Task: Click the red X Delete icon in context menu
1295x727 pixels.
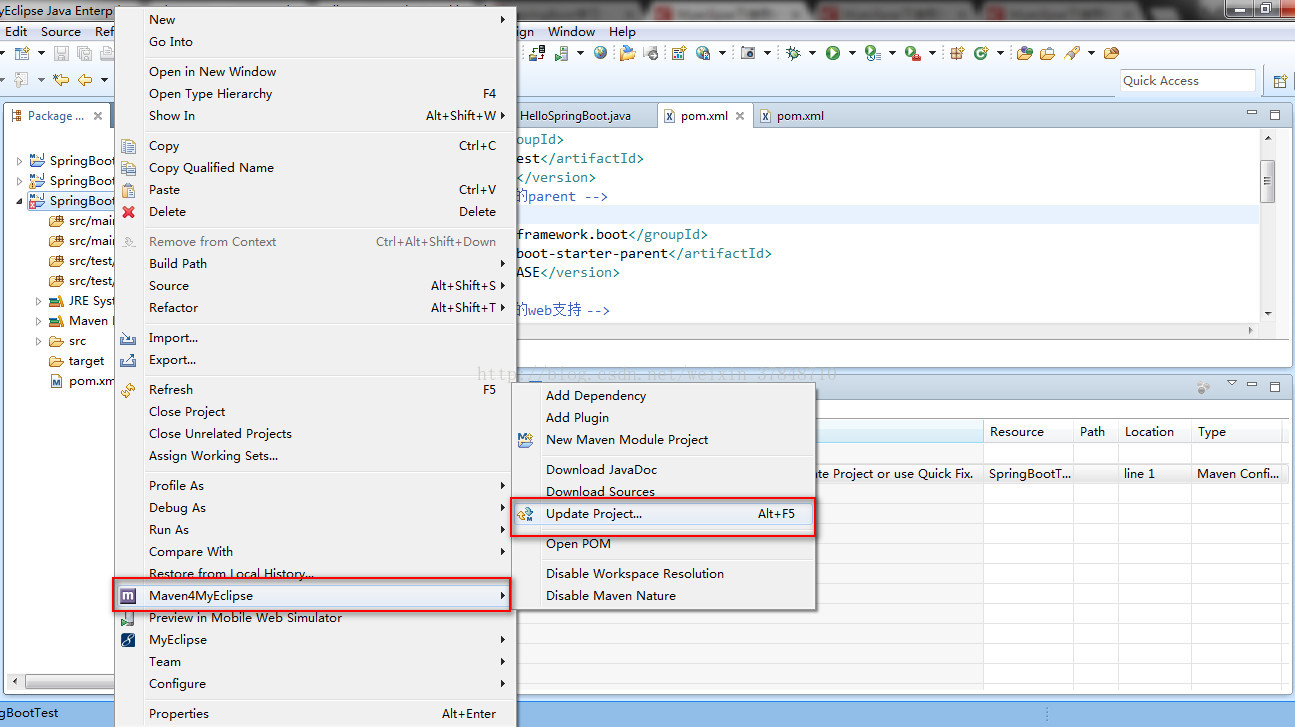Action: point(128,212)
